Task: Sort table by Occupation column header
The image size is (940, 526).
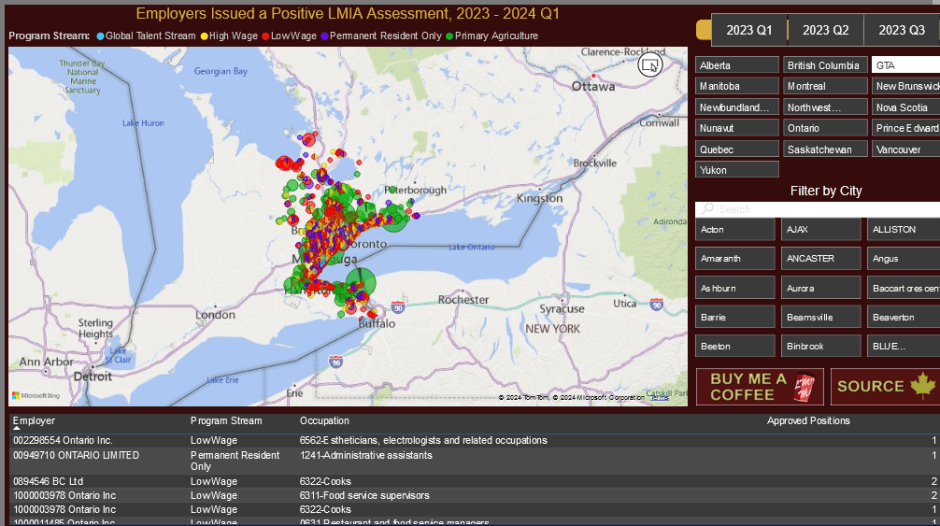Action: click(x=325, y=421)
